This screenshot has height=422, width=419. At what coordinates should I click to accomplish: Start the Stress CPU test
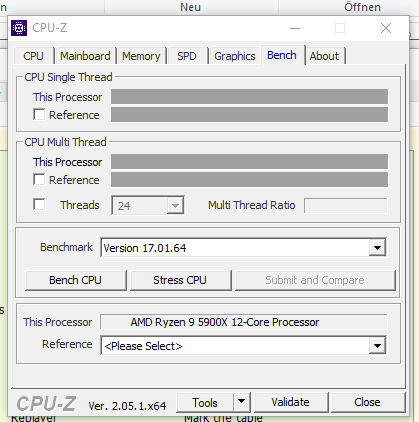[180, 280]
